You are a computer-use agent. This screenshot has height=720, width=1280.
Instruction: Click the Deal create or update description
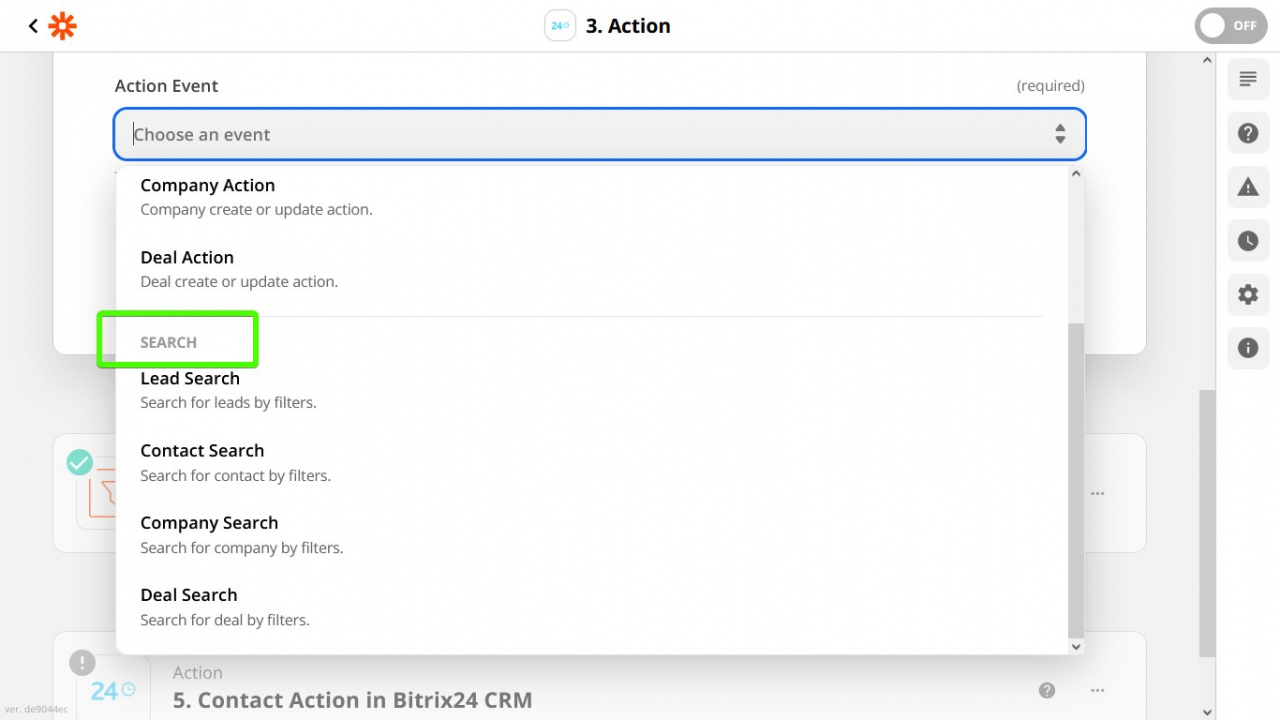coord(239,282)
